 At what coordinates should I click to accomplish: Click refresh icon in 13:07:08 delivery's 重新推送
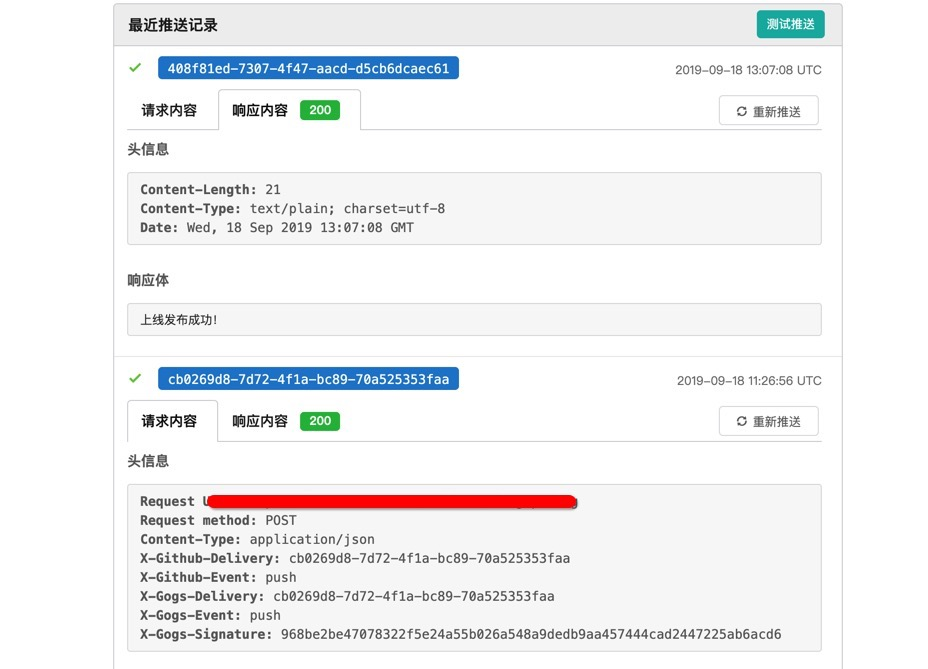click(x=742, y=112)
